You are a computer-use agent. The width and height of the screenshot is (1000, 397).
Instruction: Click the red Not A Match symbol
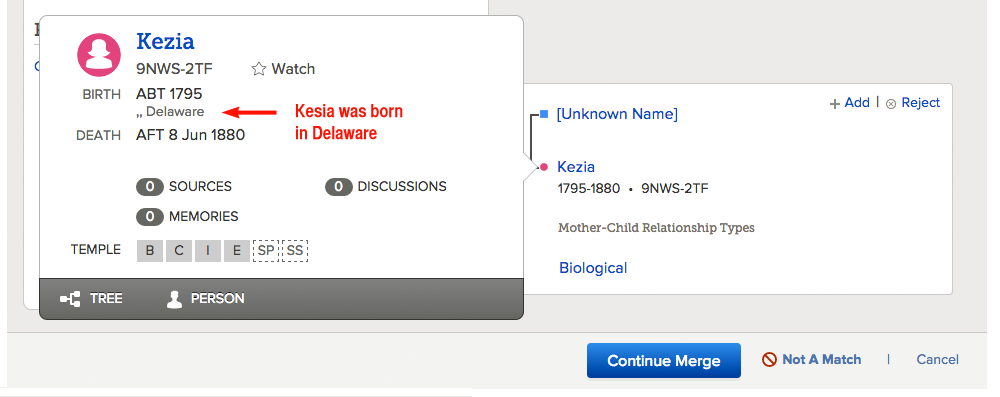tap(769, 359)
